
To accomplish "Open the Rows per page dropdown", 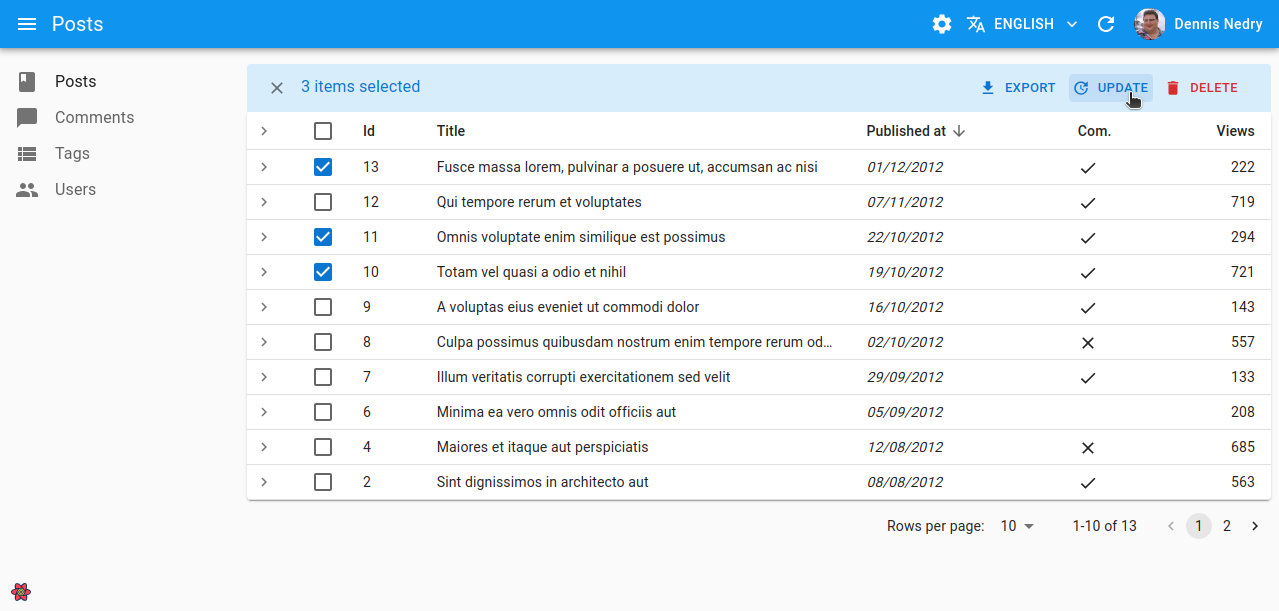I will pyautogui.click(x=1017, y=526).
